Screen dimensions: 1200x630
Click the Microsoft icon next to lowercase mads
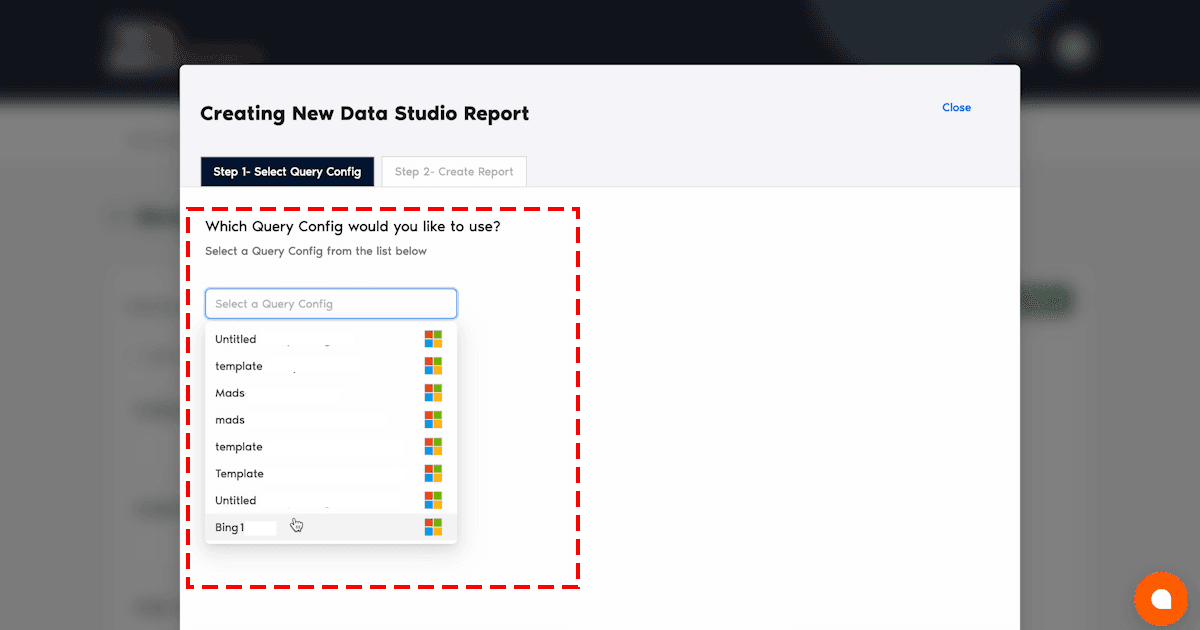click(433, 420)
